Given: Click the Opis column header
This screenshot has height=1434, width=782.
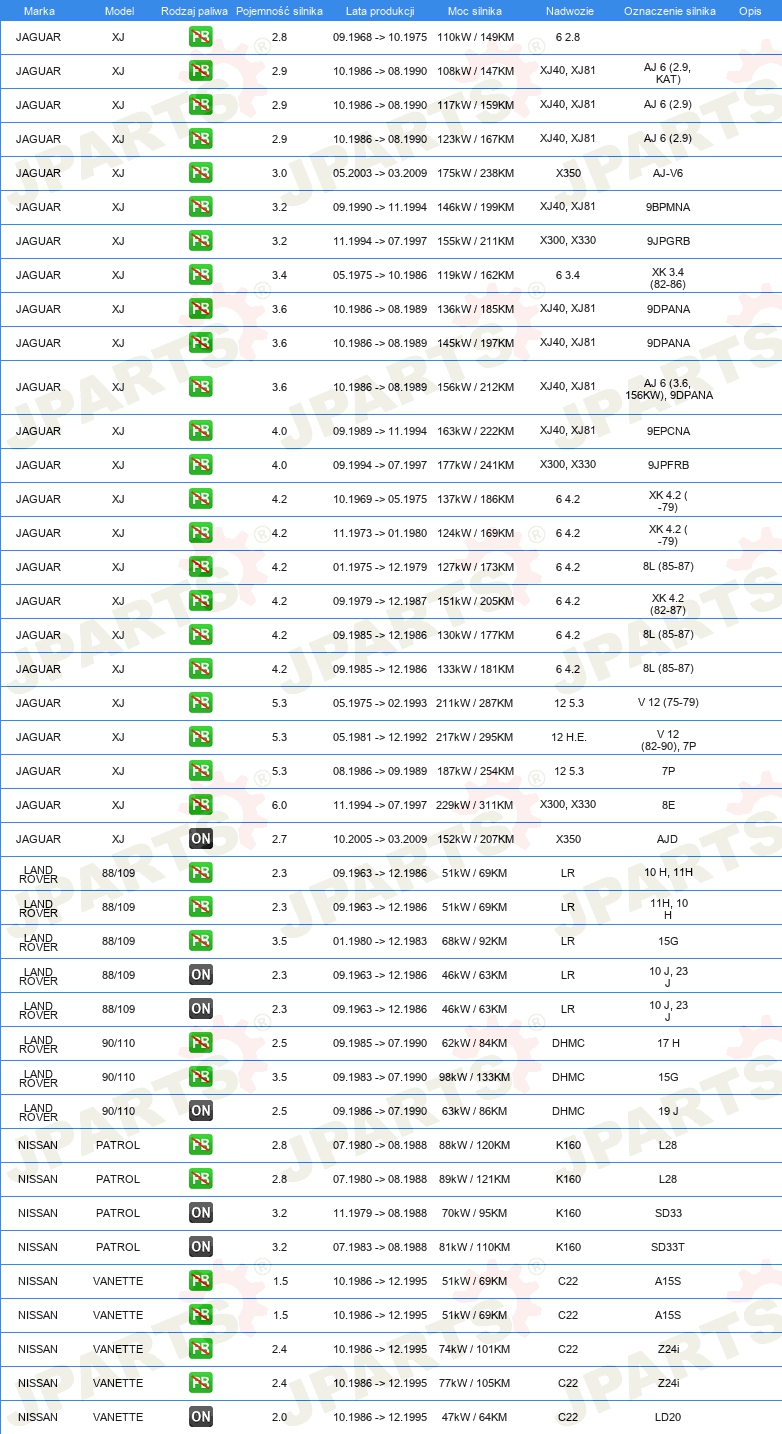Looking at the screenshot, I should [x=750, y=11].
